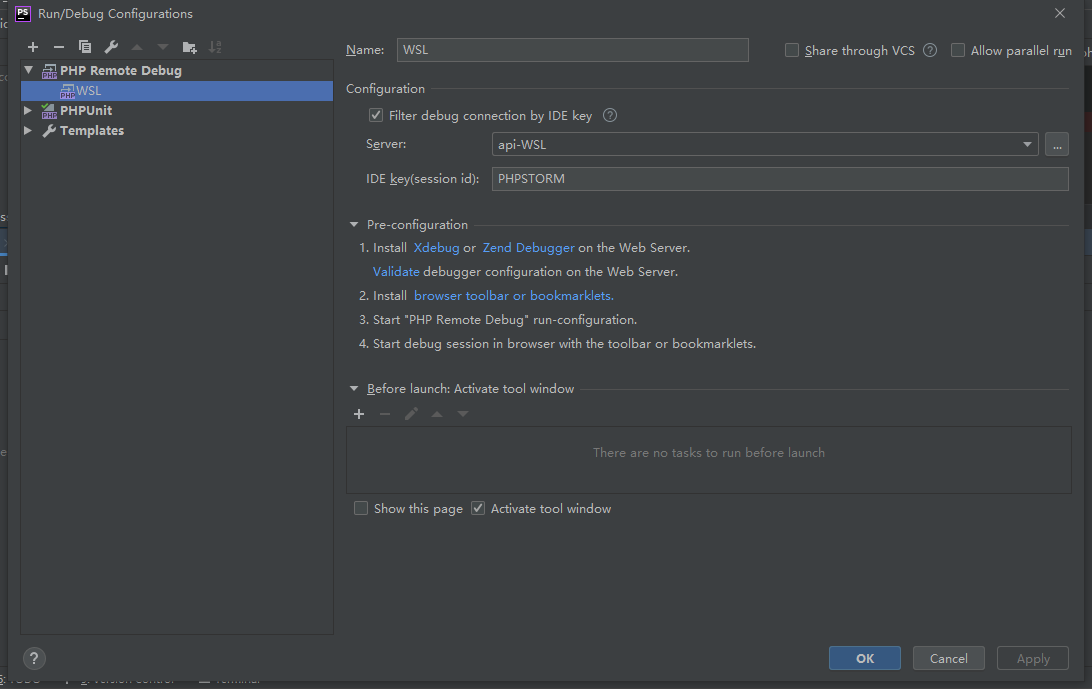Move before launch task up
Image resolution: width=1092 pixels, height=689 pixels.
[x=437, y=414]
